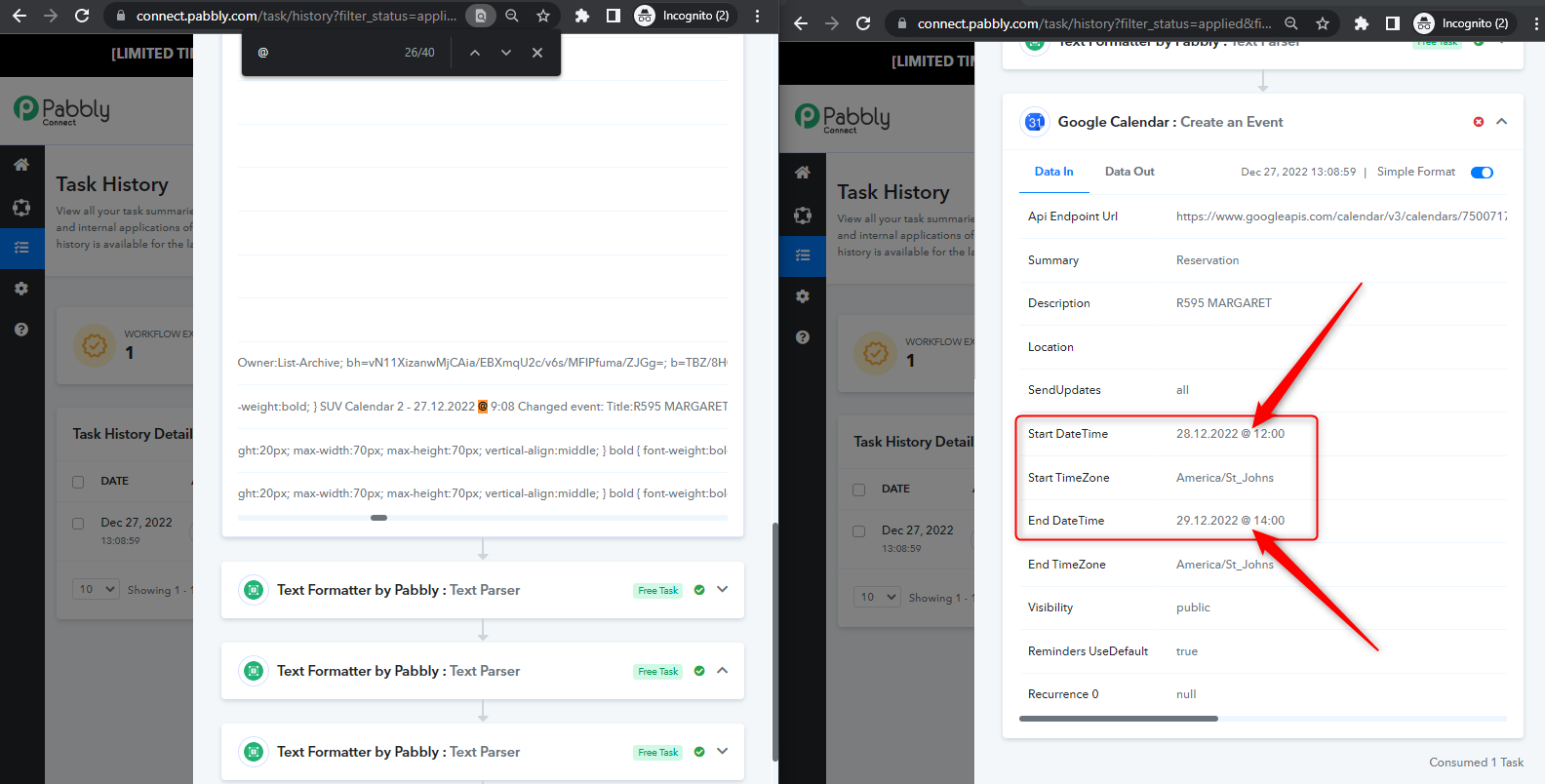Open Chrome kebab menu in find-bar browser window
1545x784 pixels.
[757, 16]
